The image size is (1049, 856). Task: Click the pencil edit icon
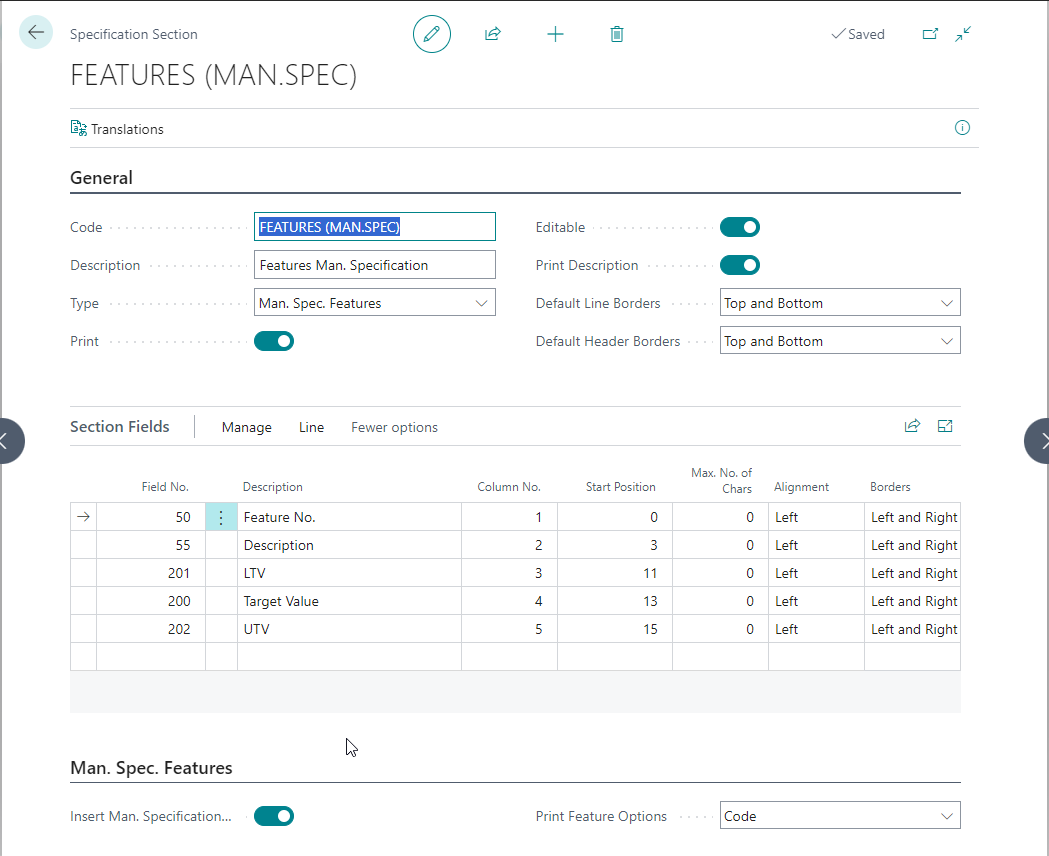(x=432, y=34)
